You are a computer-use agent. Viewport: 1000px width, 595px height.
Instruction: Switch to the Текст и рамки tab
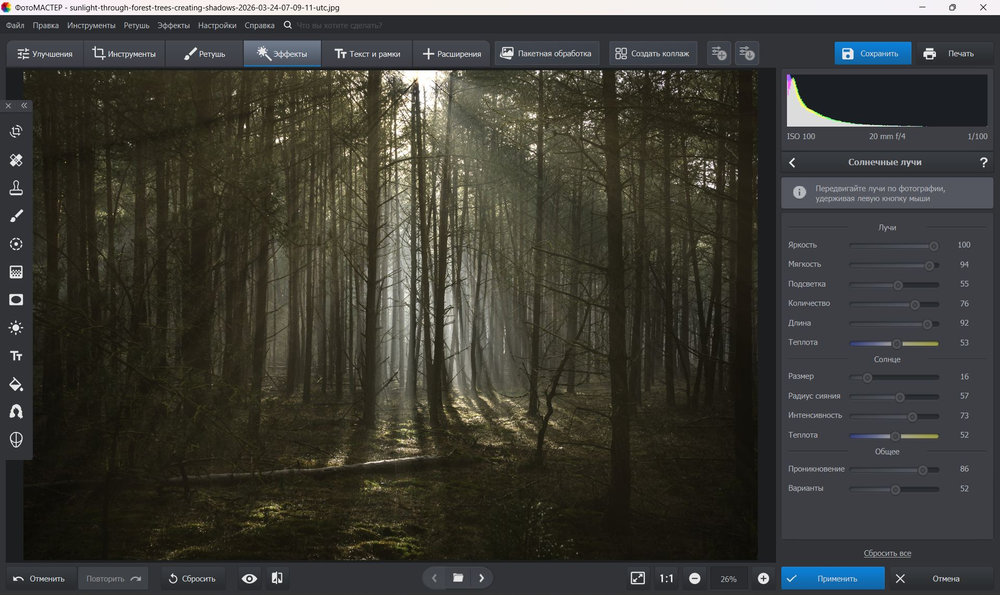tap(367, 54)
